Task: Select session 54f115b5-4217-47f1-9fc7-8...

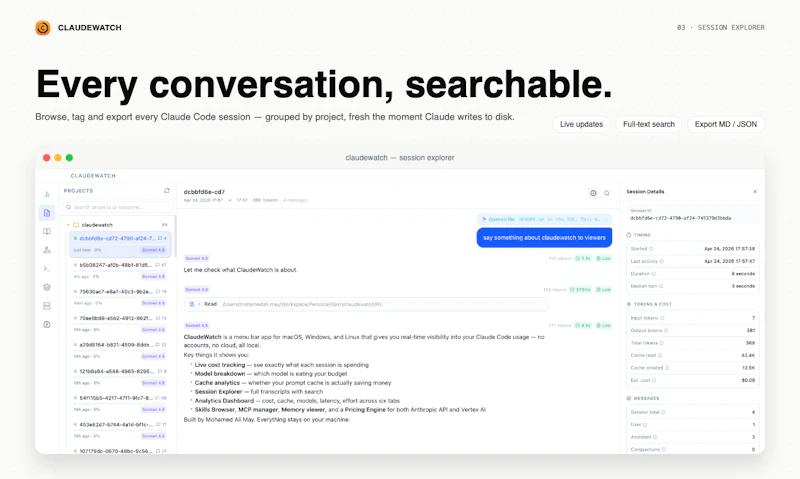Action: point(120,403)
